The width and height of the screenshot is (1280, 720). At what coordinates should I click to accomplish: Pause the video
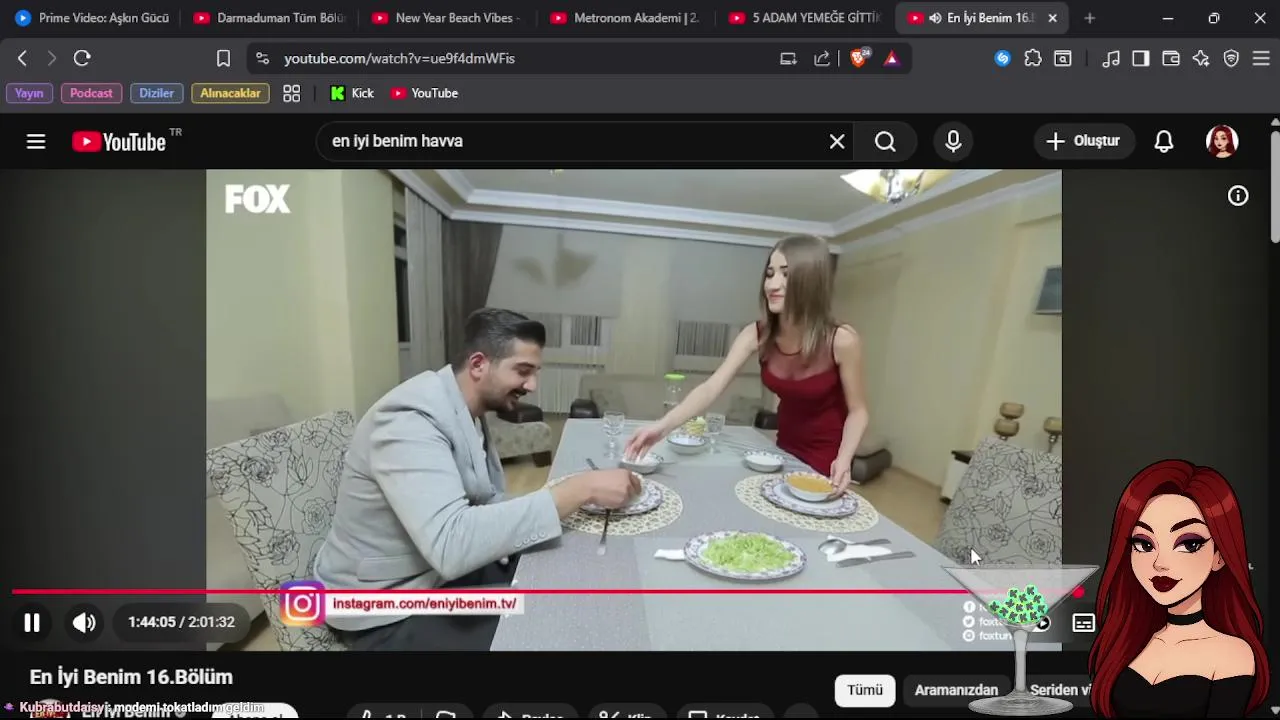(32, 622)
